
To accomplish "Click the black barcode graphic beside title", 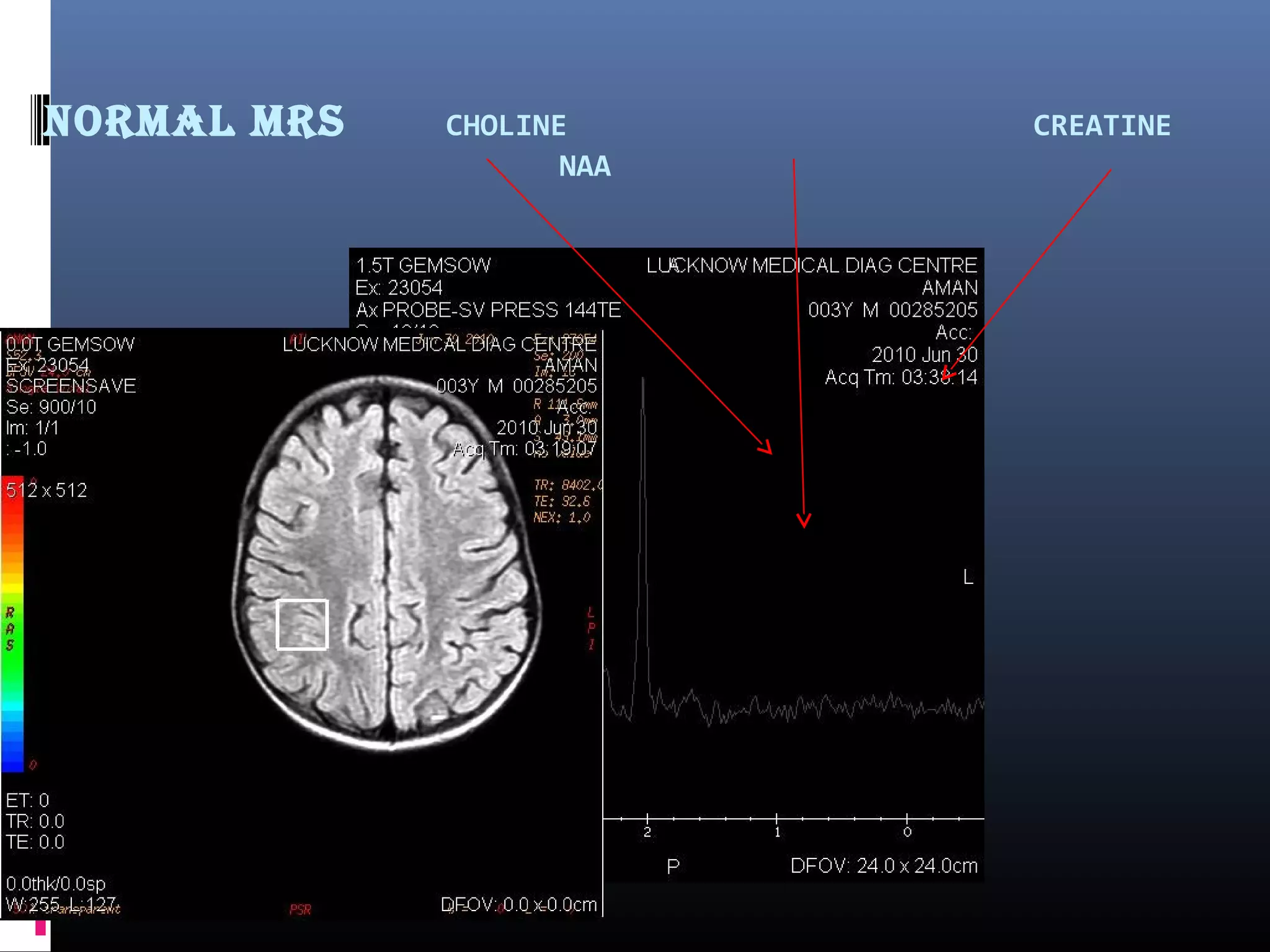I will 39,120.
